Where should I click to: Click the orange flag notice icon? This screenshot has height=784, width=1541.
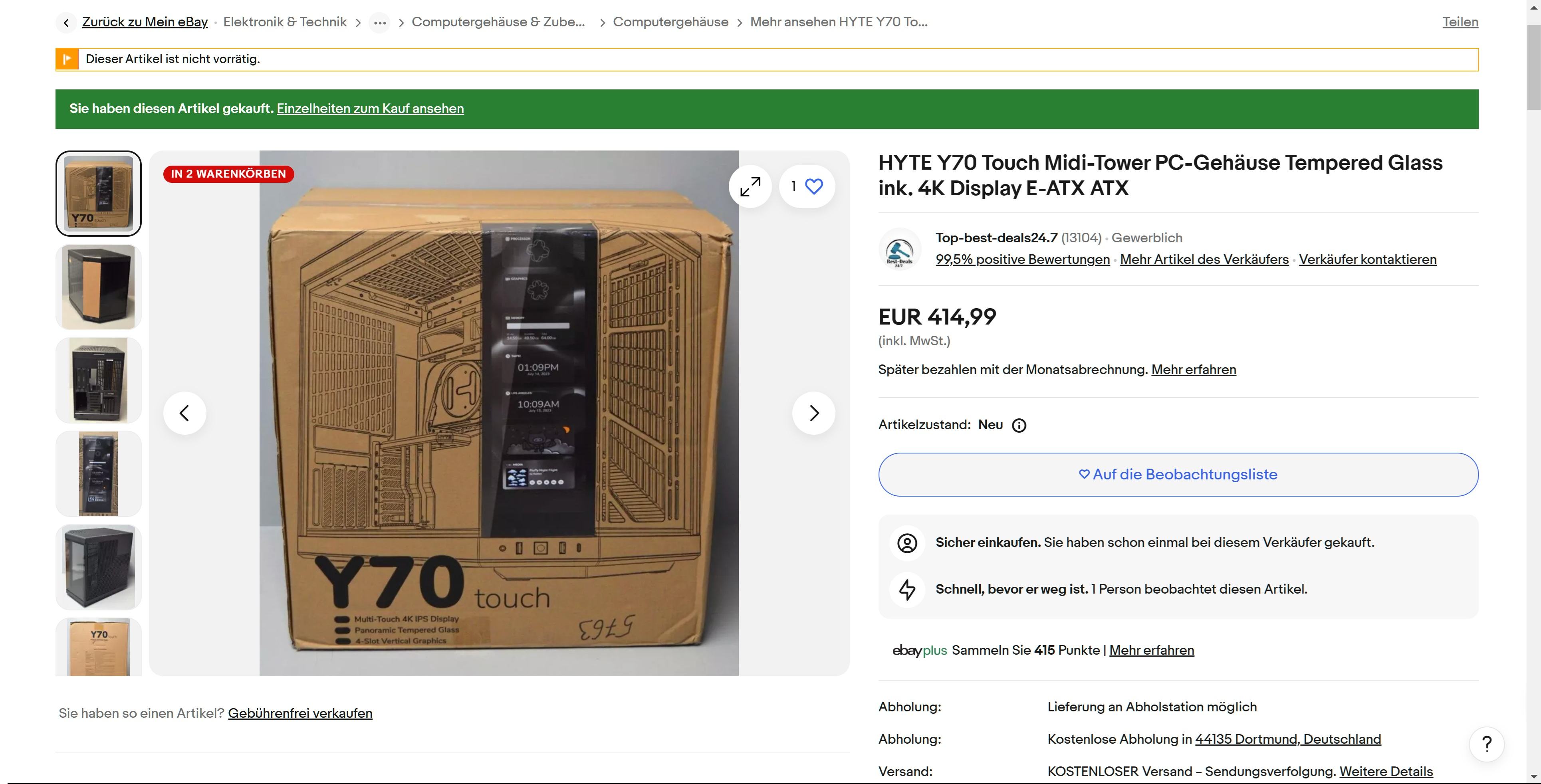67,59
